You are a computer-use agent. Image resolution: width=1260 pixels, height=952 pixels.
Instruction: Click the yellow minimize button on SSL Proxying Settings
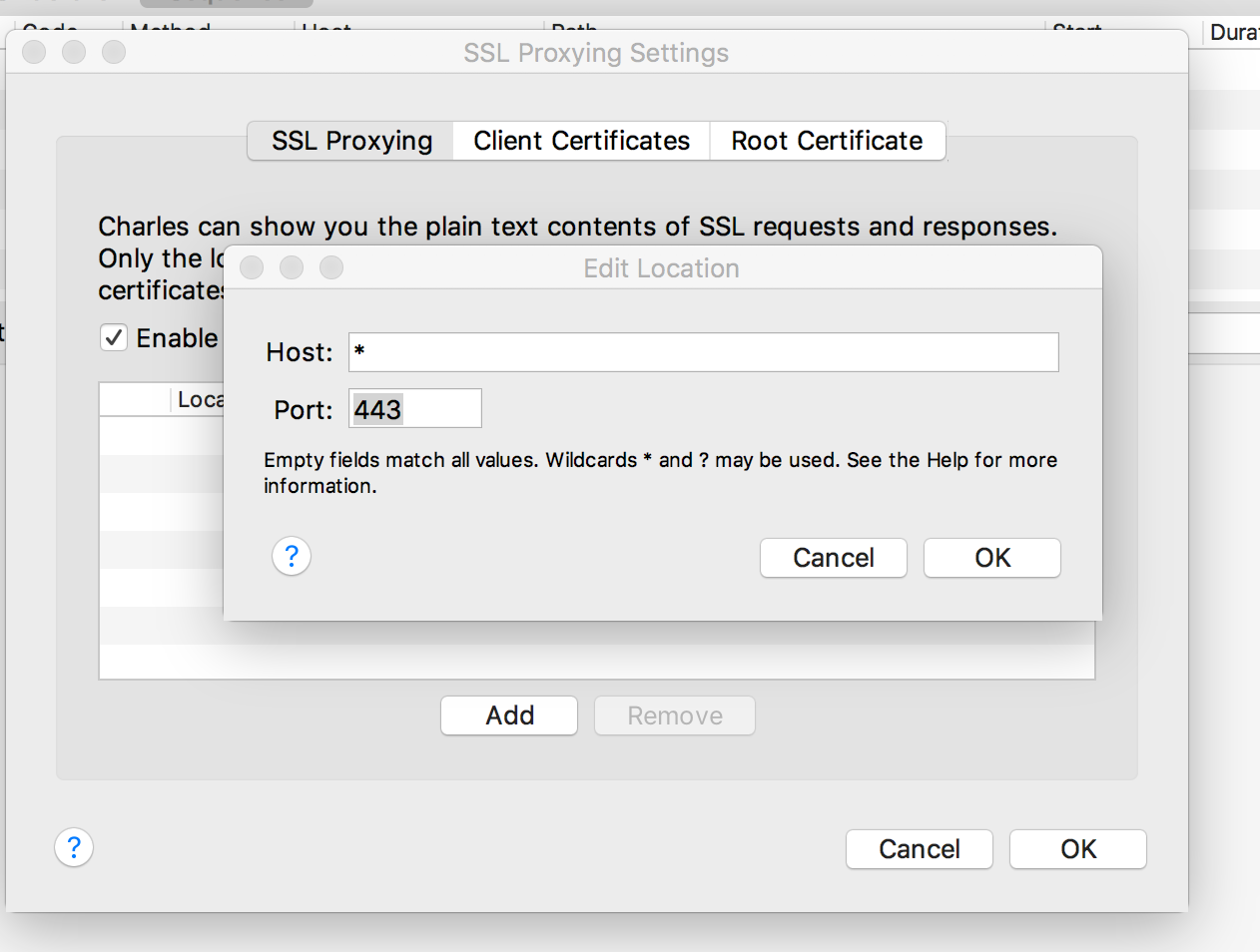[x=73, y=52]
